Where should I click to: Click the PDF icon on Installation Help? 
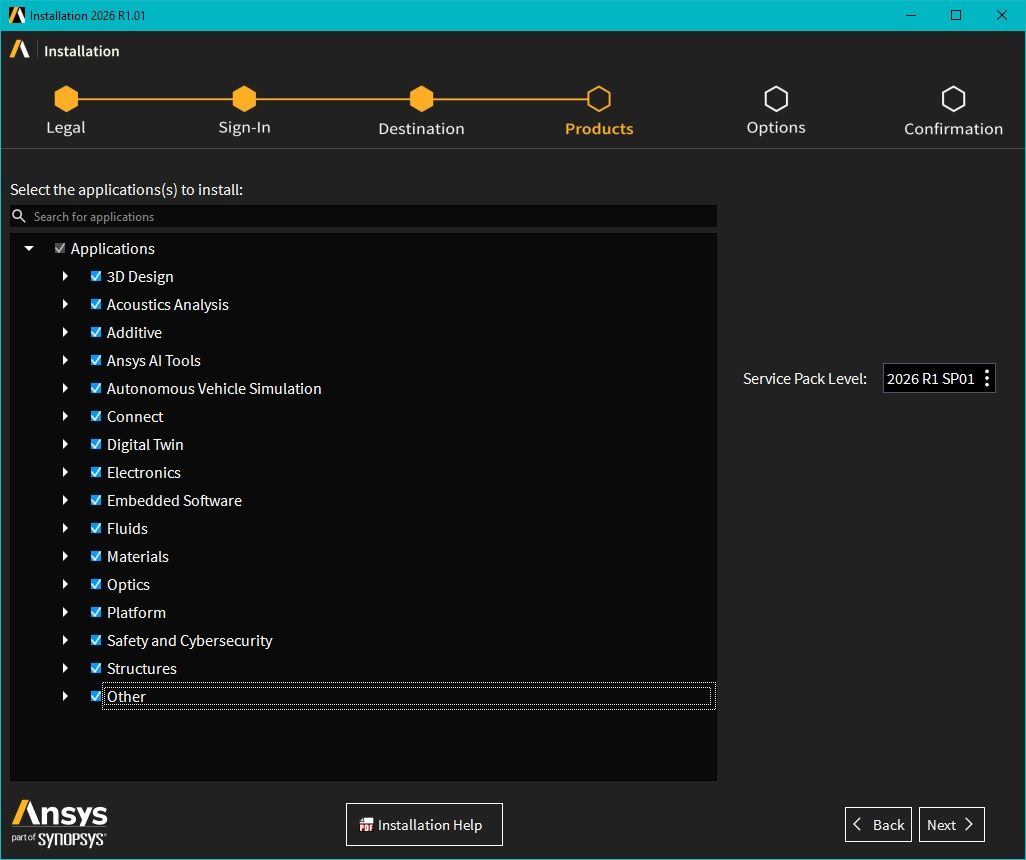[366, 825]
